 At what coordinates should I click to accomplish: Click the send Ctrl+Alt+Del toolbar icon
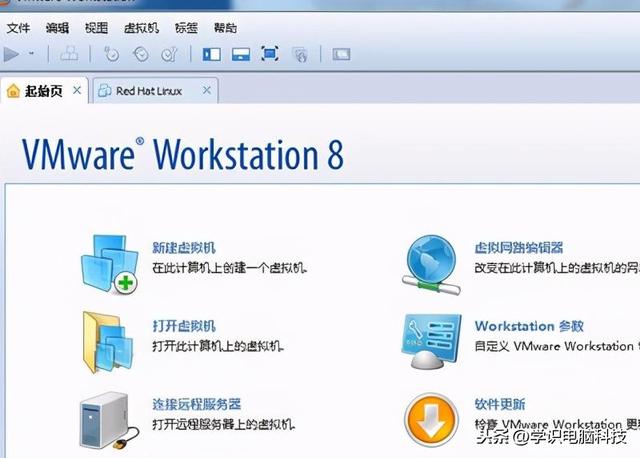(x=69, y=54)
